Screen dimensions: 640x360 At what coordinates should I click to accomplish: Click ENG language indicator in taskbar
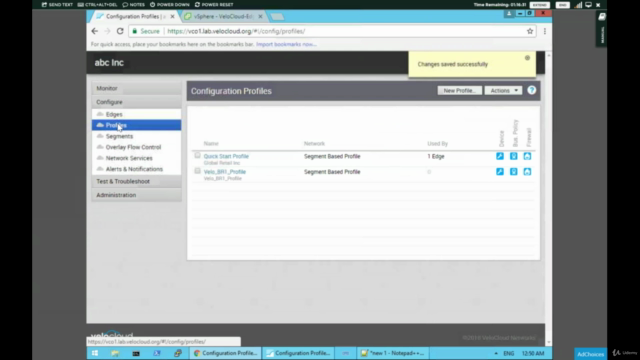coord(509,353)
